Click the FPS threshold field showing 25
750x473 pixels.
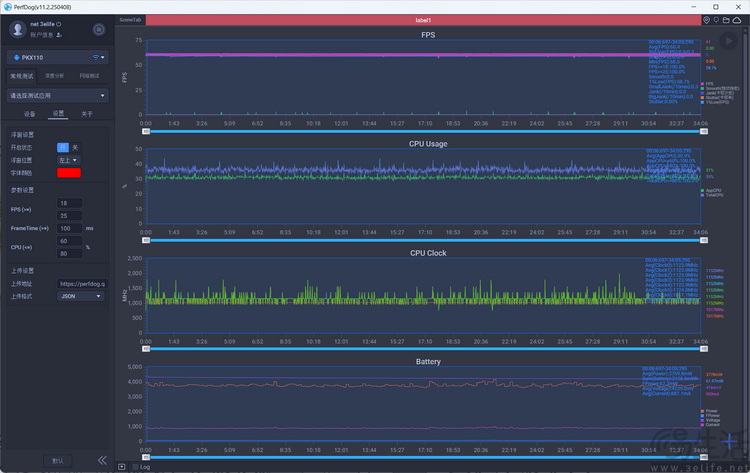coord(69,216)
